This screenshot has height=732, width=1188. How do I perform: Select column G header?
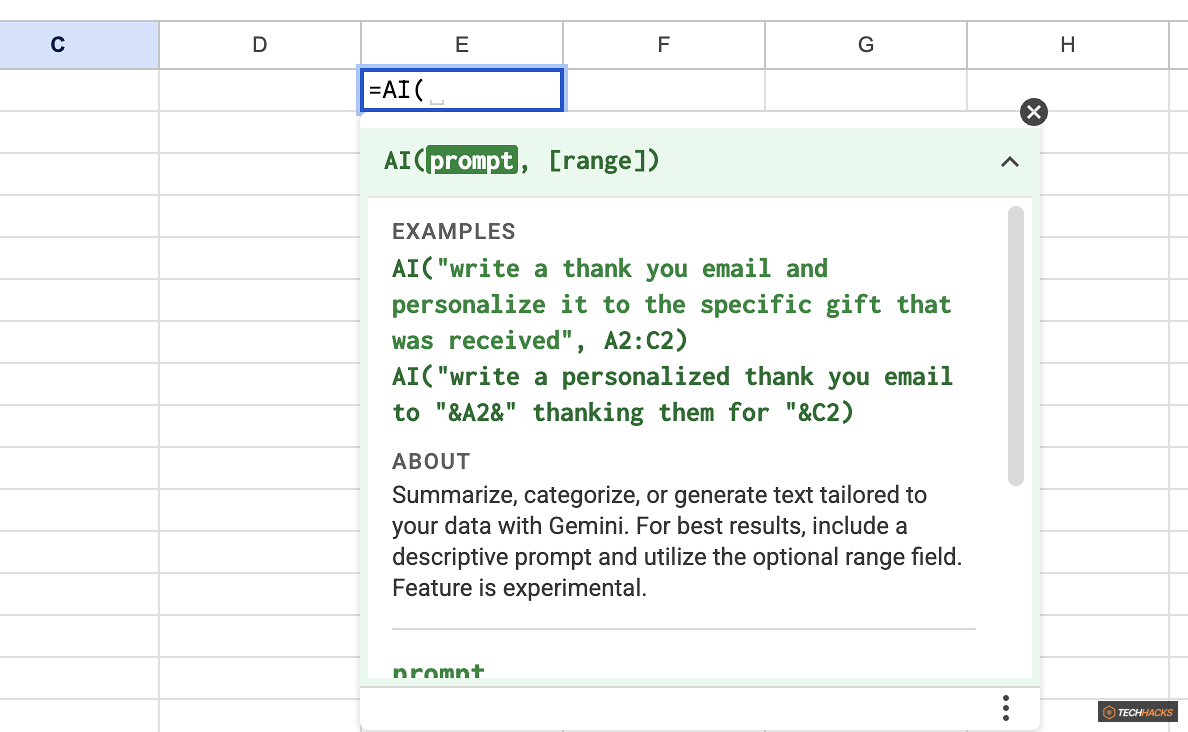pos(865,44)
